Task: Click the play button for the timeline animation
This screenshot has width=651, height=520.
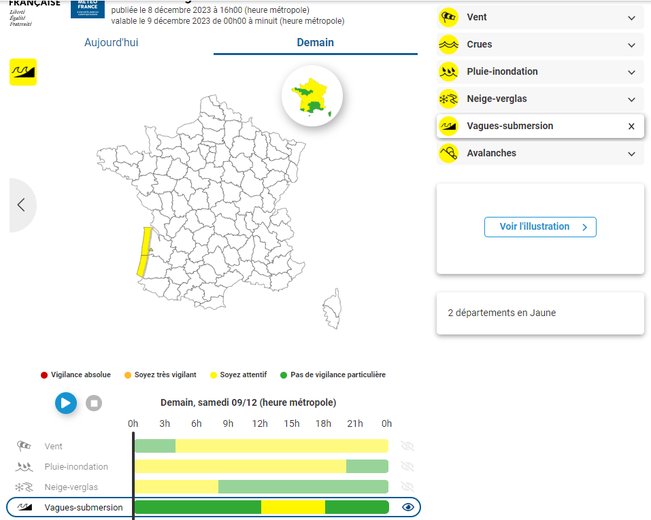Action: click(x=66, y=403)
